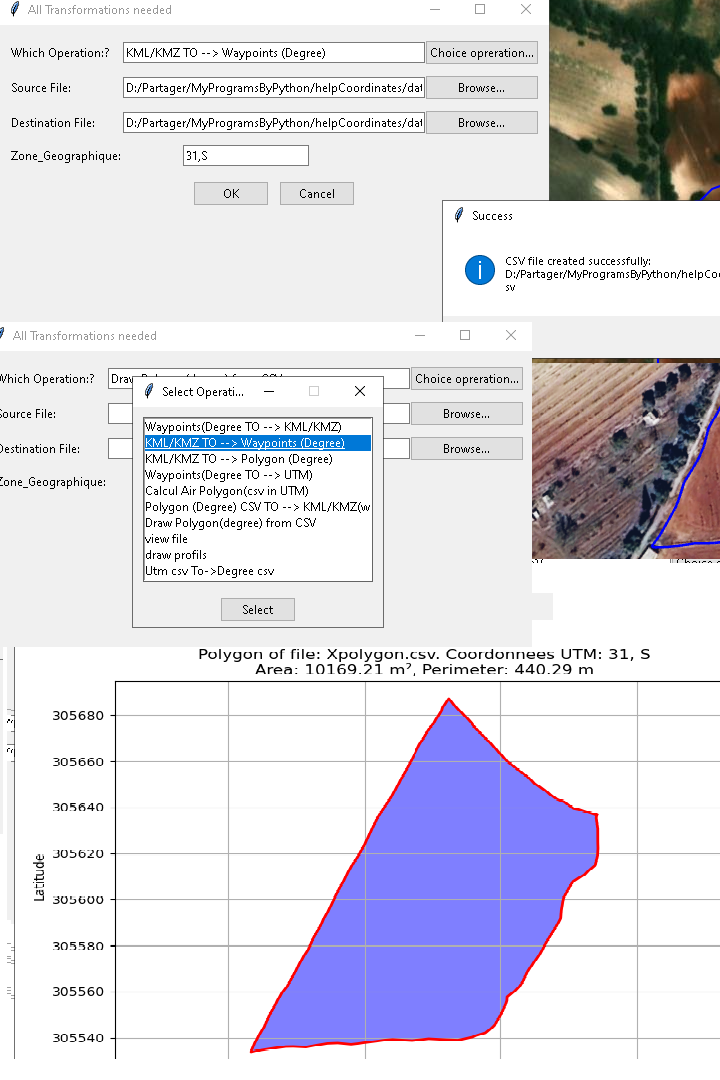Click the highlighted 'KML/KMZ TO --> Waypoints (Degree)' item

pos(244,443)
